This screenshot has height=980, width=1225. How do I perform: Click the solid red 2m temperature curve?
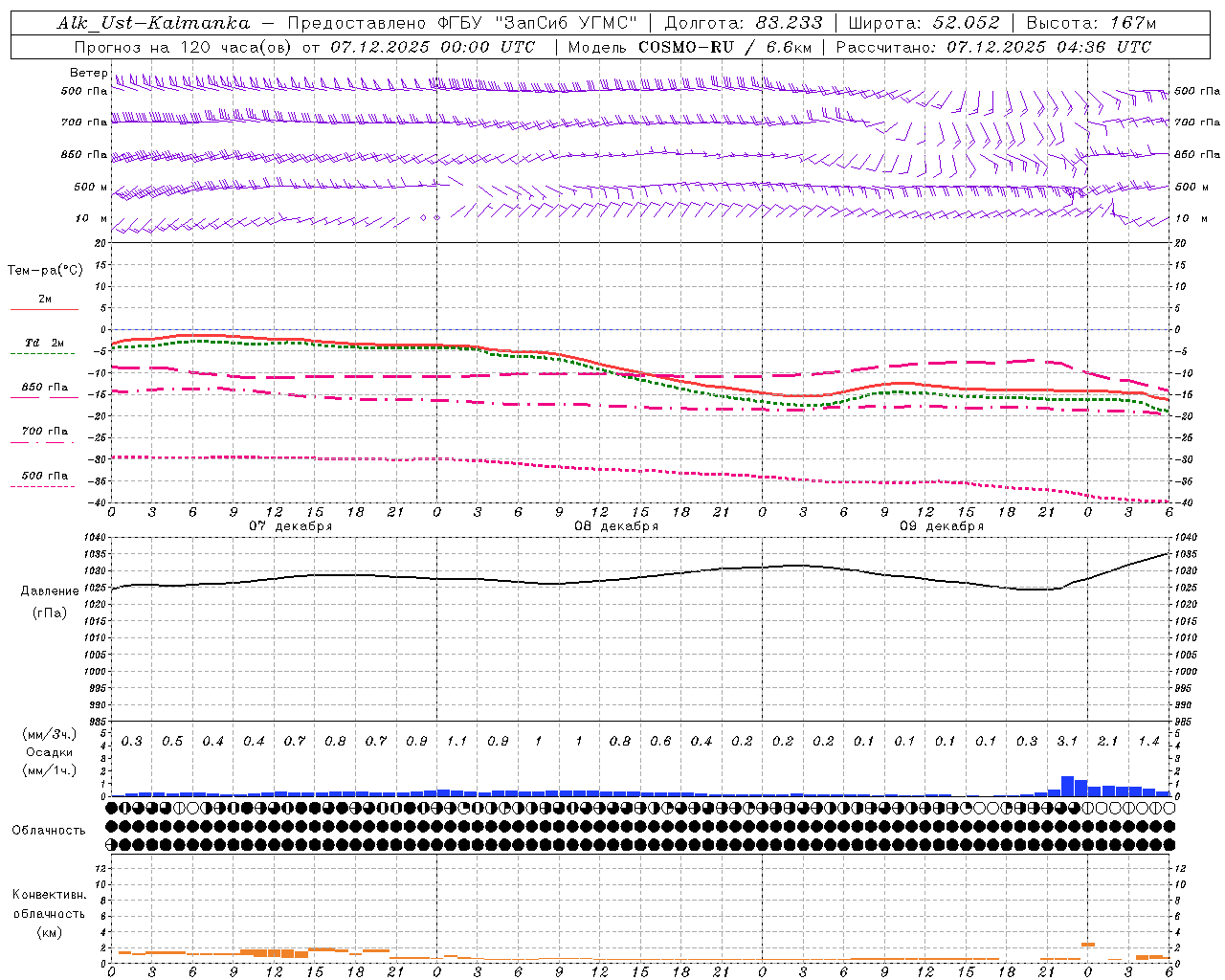pos(641,374)
